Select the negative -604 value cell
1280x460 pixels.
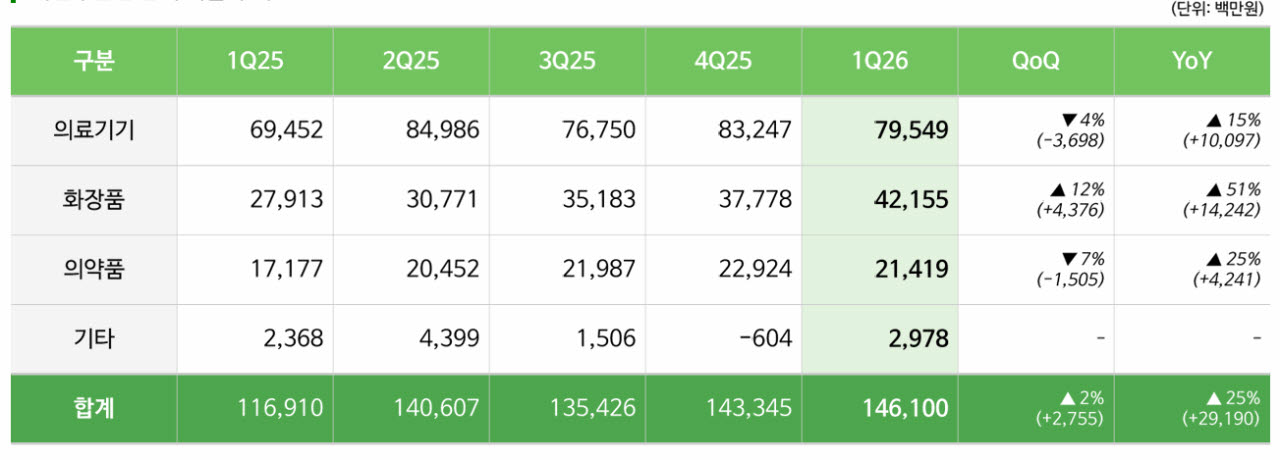pyautogui.click(x=723, y=339)
